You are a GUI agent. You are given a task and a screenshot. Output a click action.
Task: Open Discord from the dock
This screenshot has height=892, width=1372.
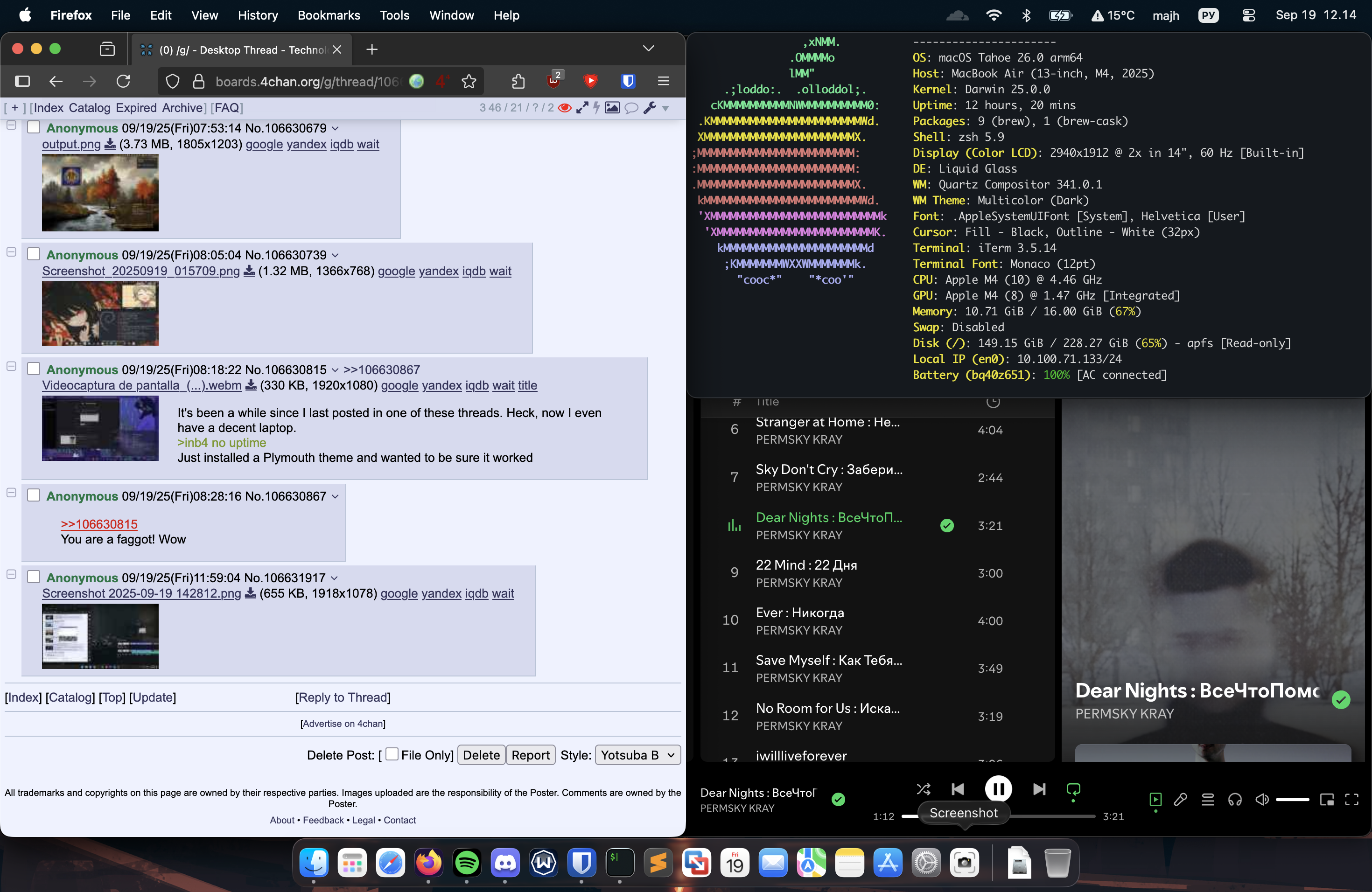[x=505, y=863]
